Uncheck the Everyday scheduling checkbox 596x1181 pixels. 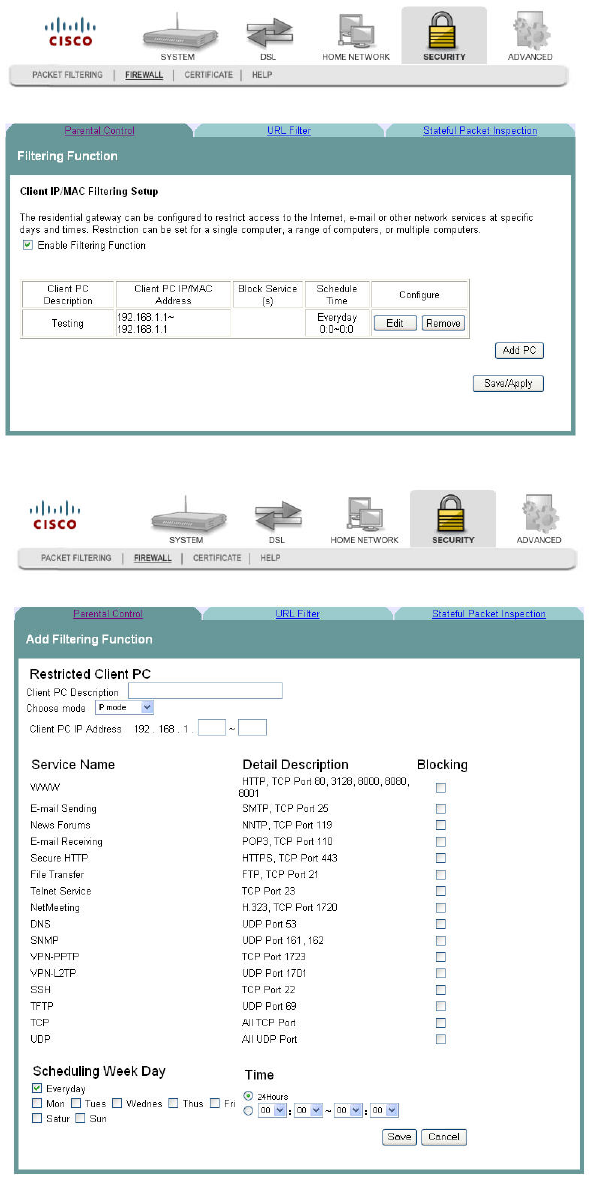37,1088
